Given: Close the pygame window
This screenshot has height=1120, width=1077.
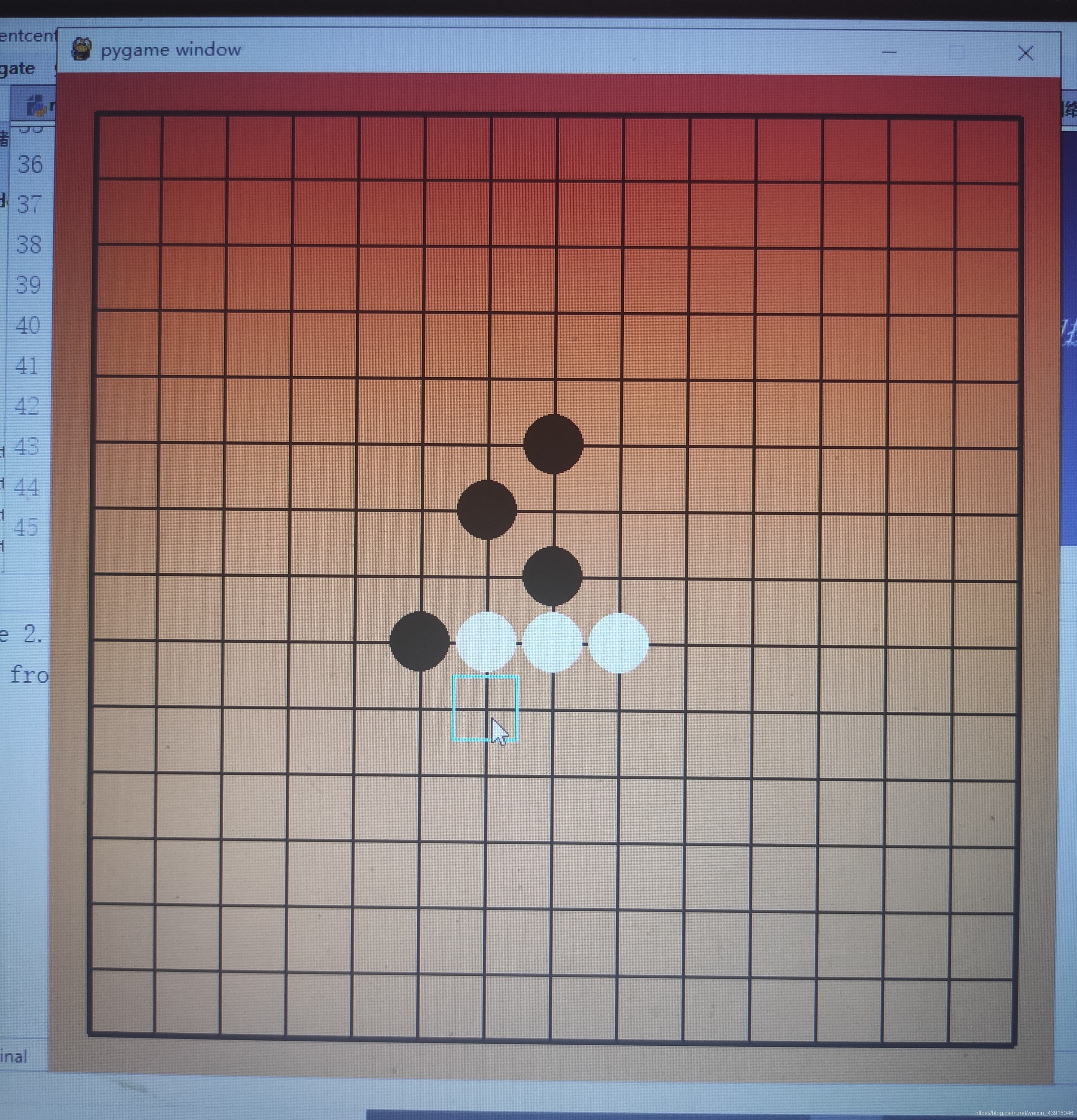Looking at the screenshot, I should [1025, 53].
